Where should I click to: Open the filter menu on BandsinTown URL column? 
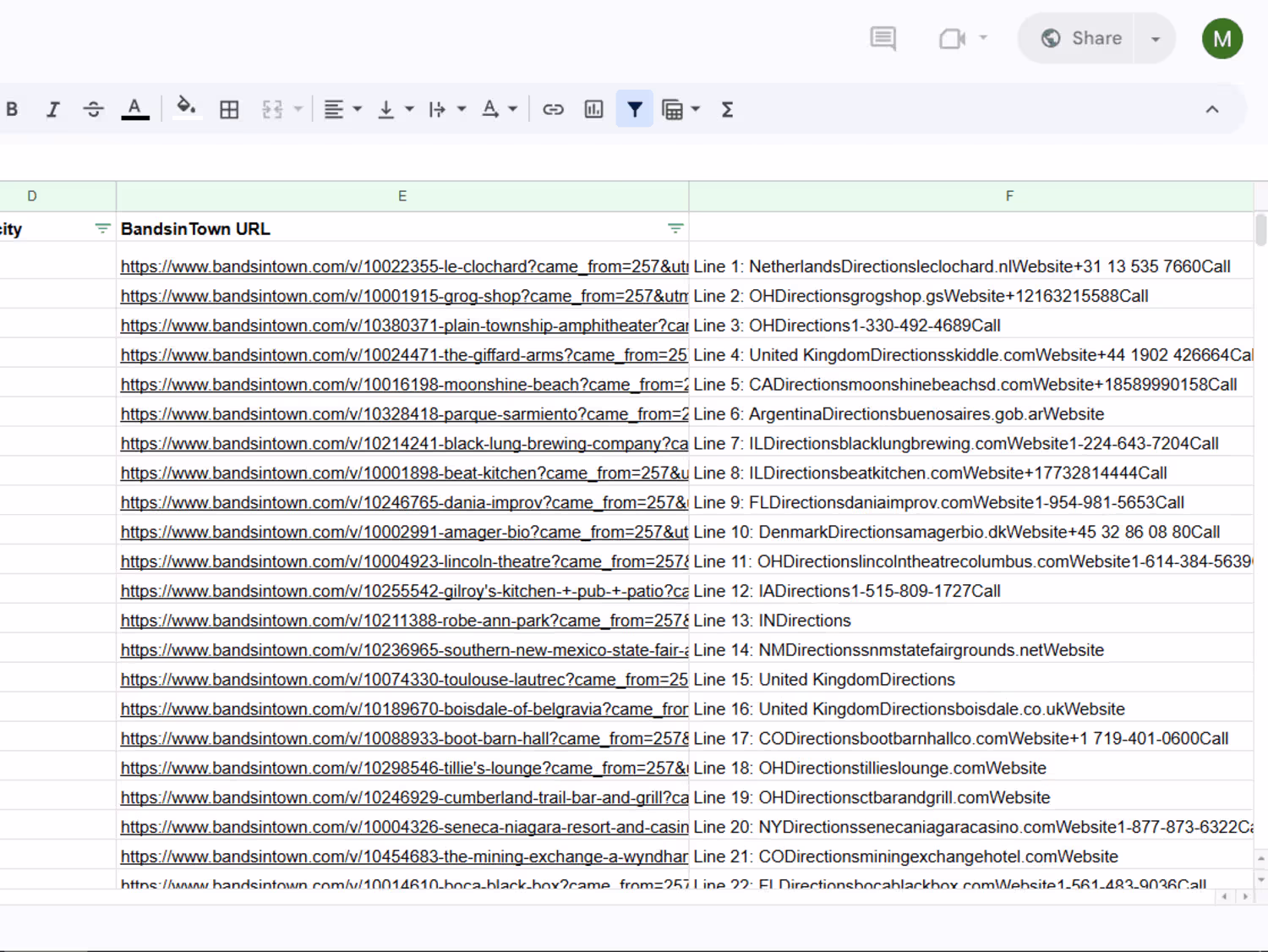coord(675,228)
